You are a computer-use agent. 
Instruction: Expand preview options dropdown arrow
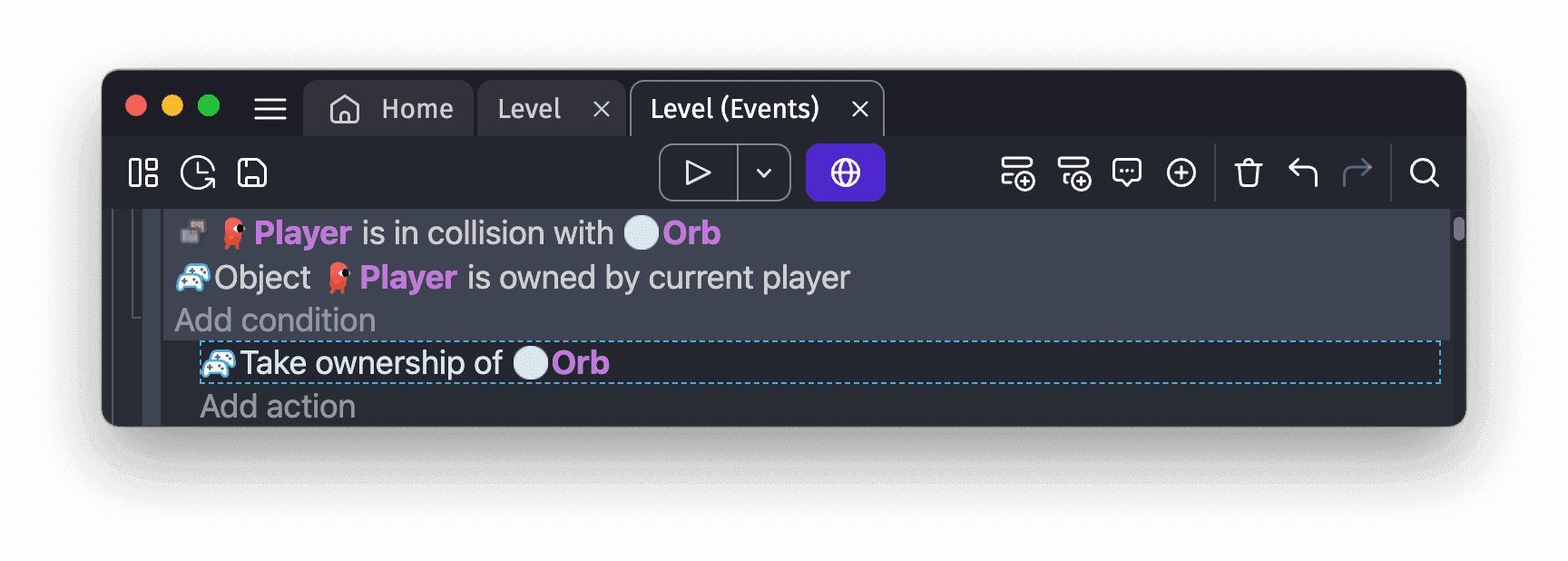click(x=764, y=172)
